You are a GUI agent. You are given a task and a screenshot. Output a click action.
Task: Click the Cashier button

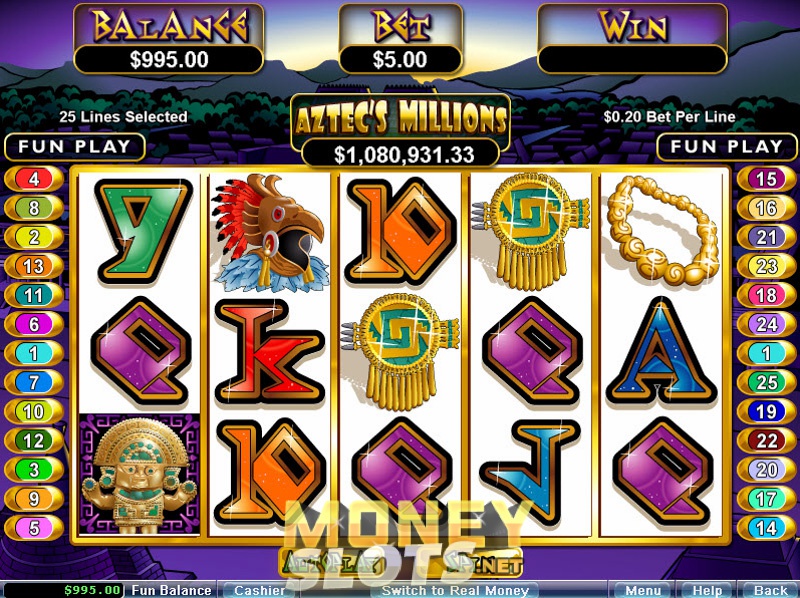click(259, 590)
